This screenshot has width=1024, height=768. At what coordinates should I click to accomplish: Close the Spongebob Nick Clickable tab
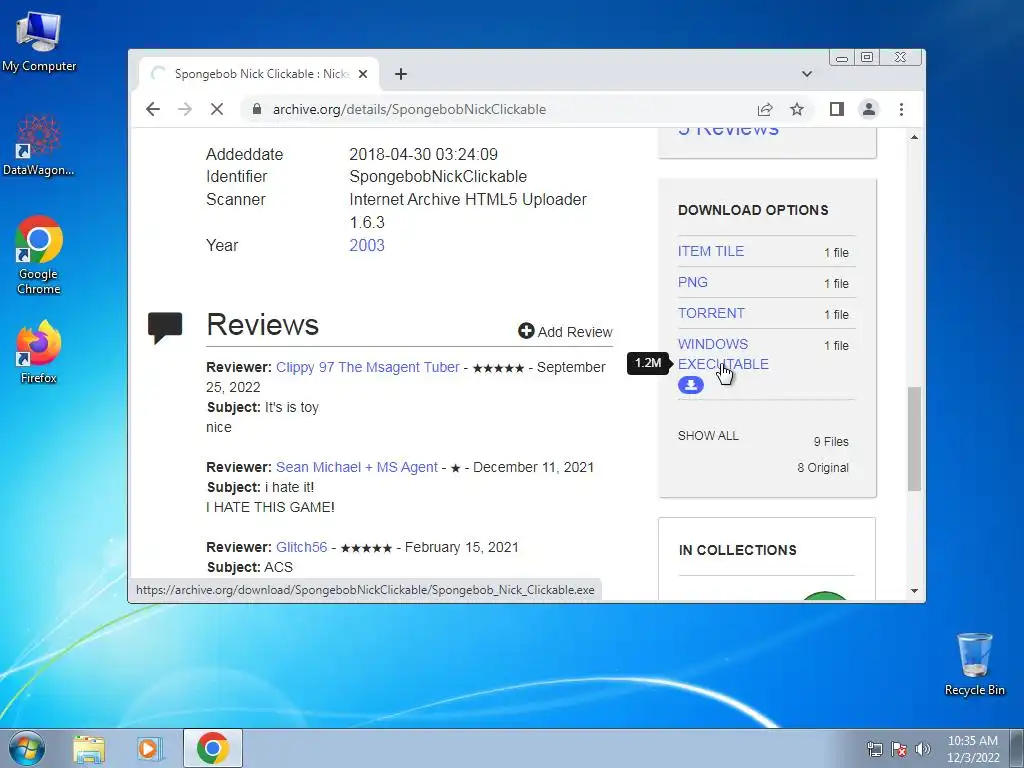pyautogui.click(x=363, y=74)
